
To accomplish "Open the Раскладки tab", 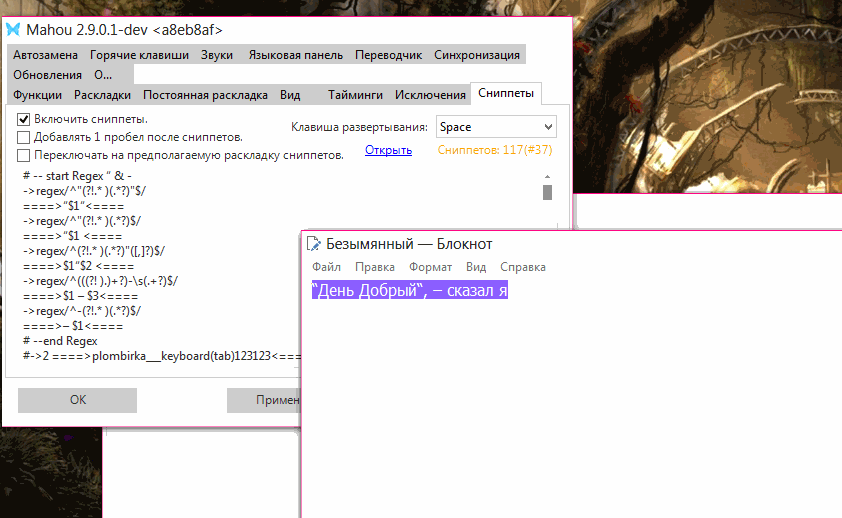I will pyautogui.click(x=103, y=95).
